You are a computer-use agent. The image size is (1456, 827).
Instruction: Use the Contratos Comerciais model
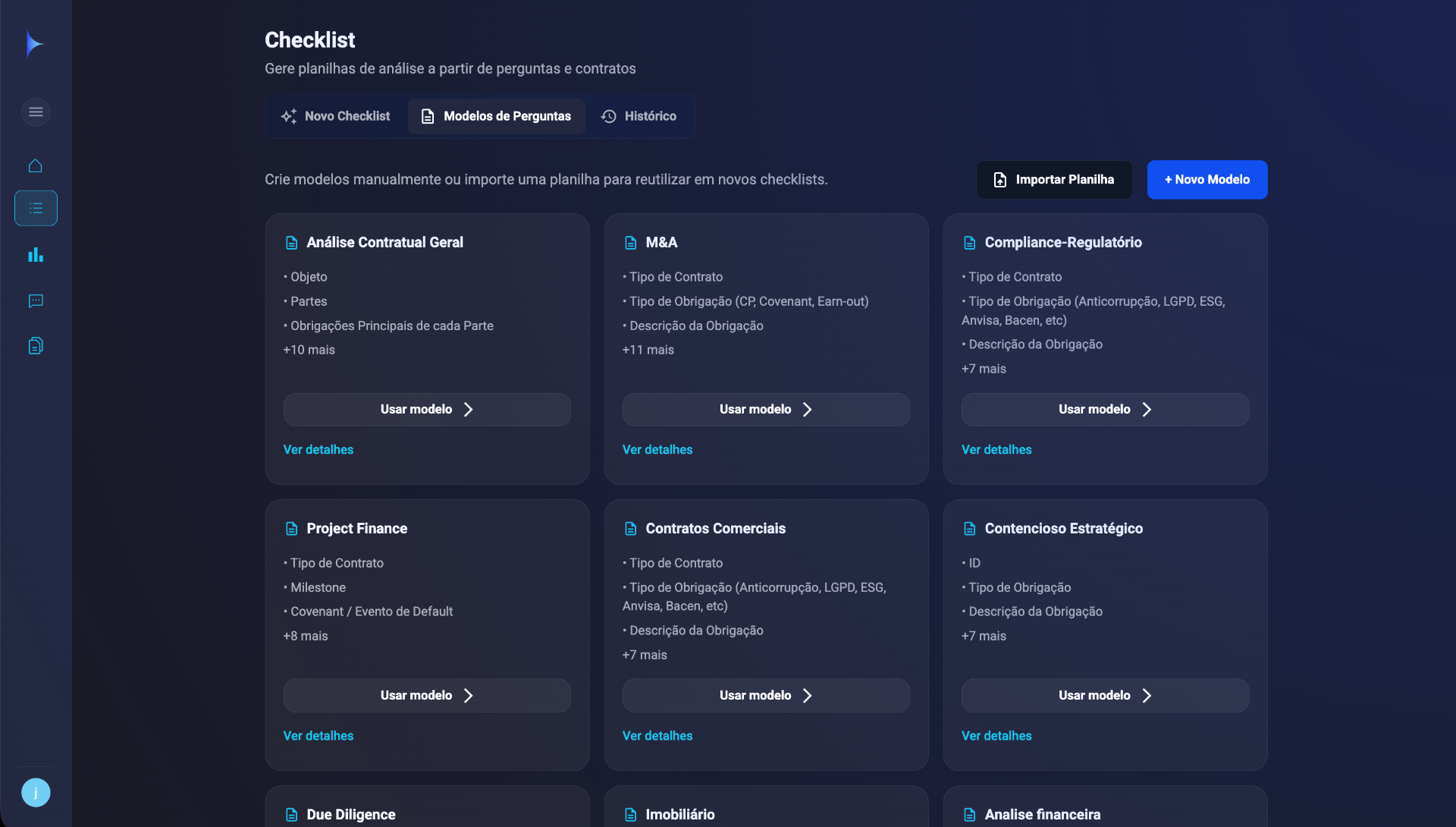[x=766, y=696]
